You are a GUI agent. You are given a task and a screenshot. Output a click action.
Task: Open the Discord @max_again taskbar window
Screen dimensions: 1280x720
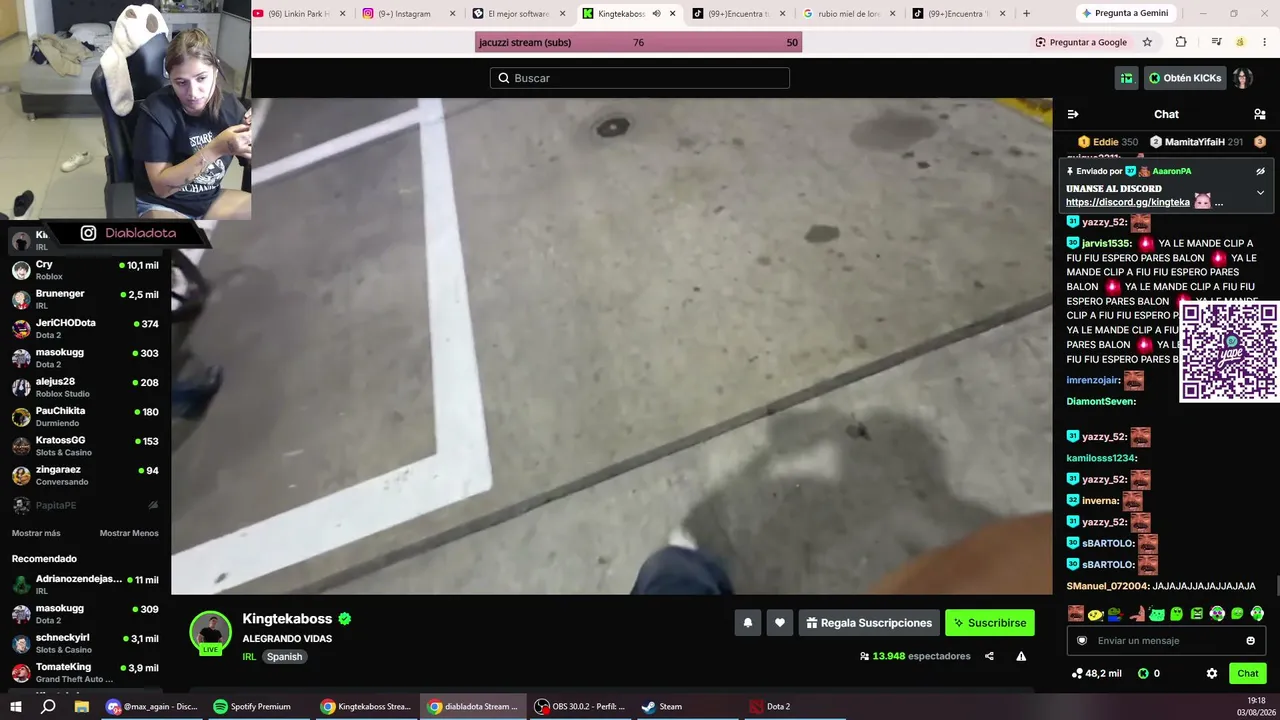(x=152, y=706)
